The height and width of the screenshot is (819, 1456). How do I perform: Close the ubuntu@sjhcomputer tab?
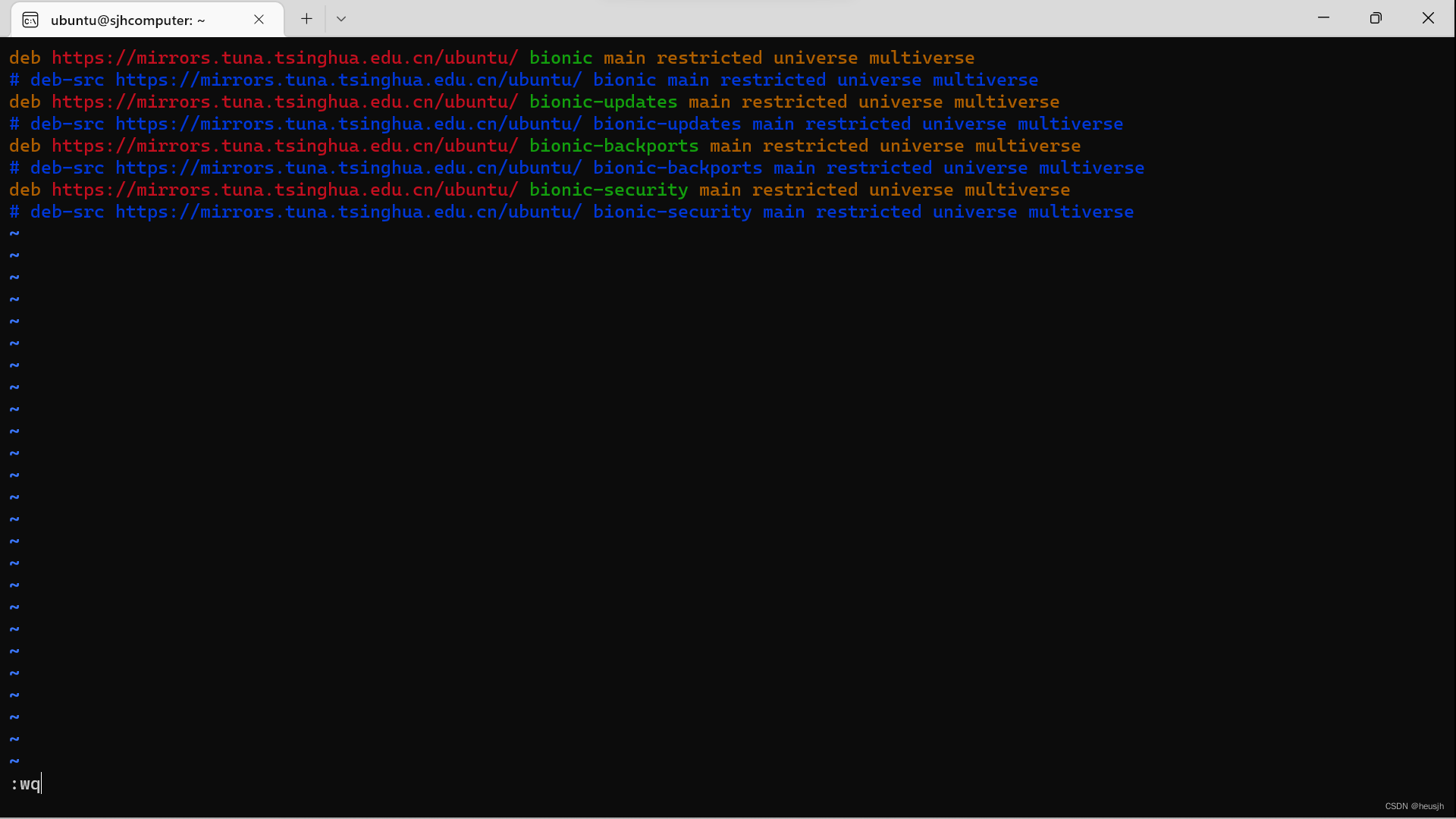click(259, 20)
